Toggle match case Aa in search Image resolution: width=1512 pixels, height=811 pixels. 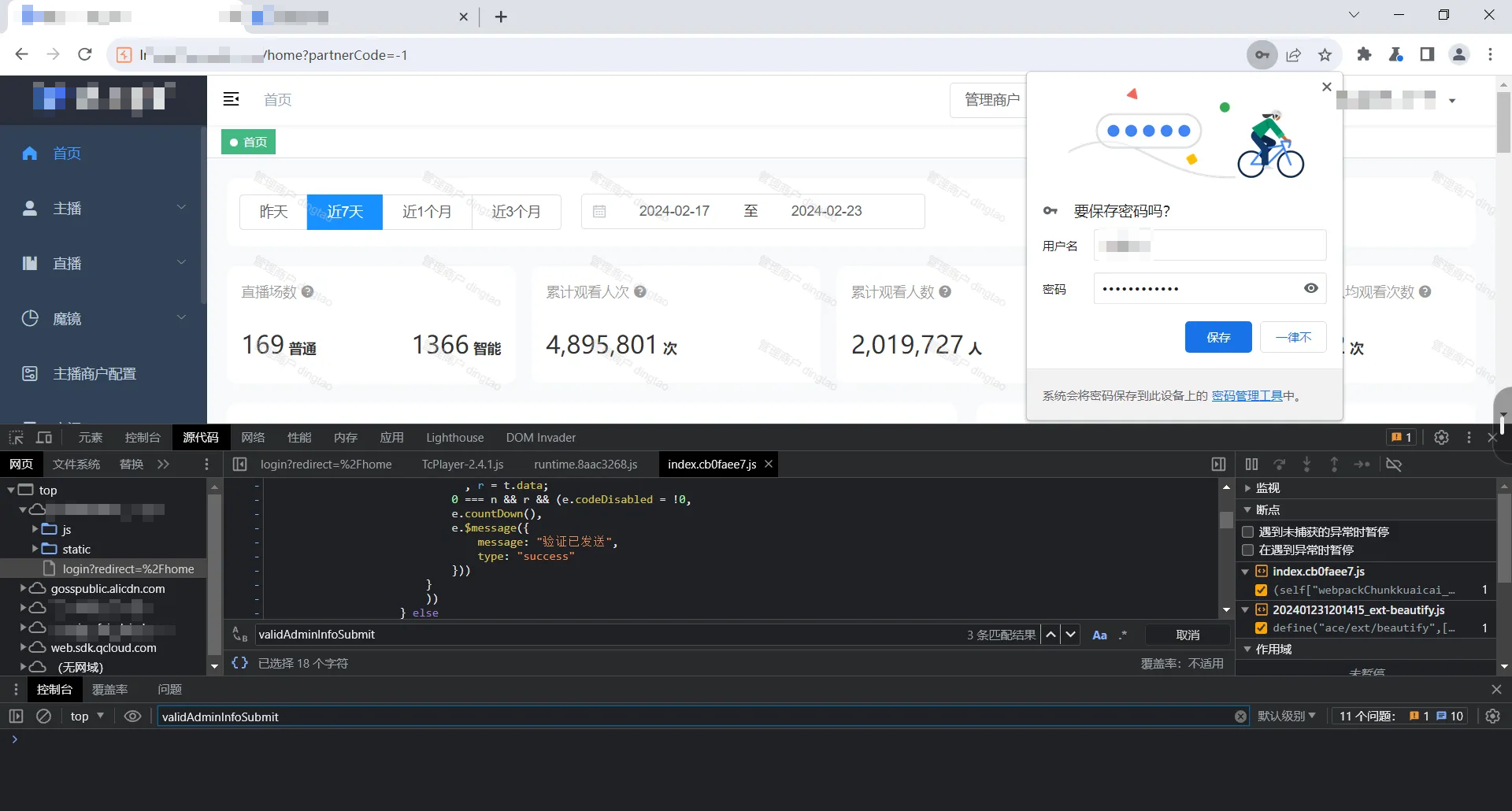pos(1099,635)
